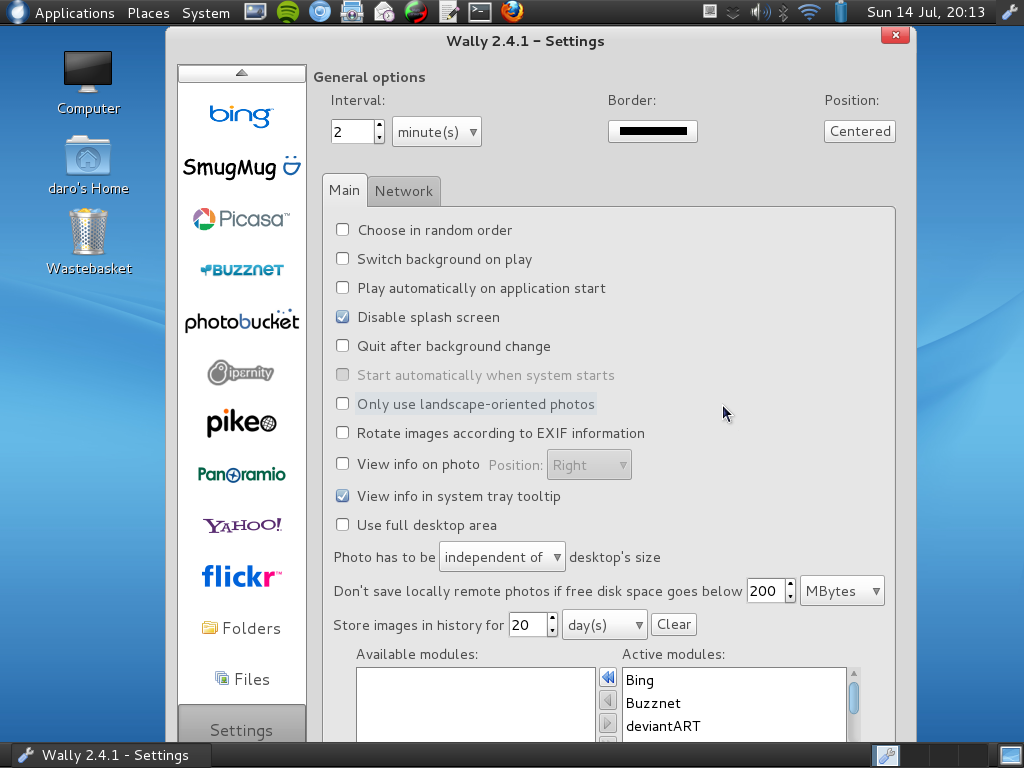This screenshot has height=768, width=1024.
Task: Open the Computer desktop icon
Action: [x=88, y=83]
